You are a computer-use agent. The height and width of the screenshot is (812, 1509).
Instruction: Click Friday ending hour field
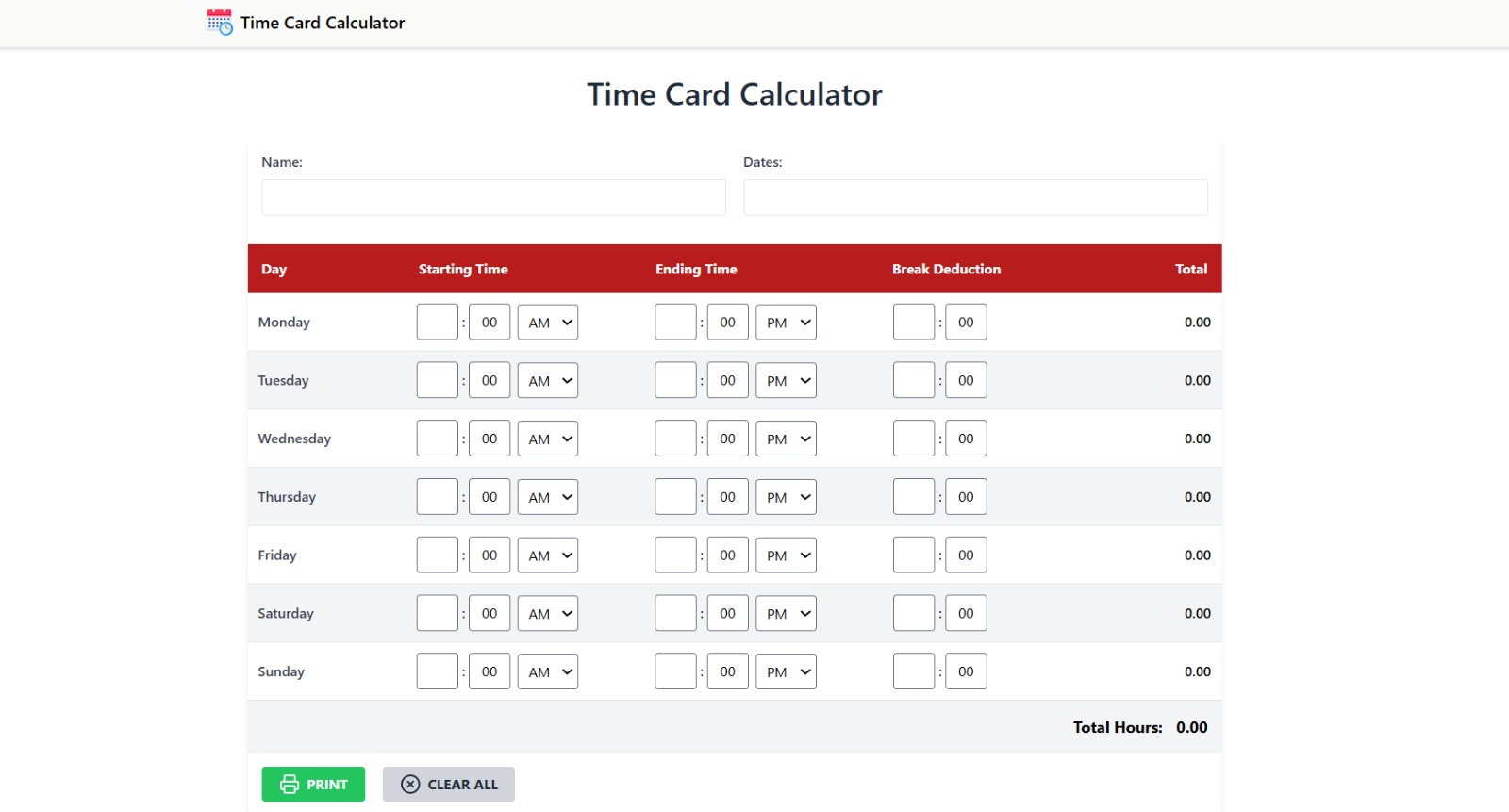pos(676,555)
